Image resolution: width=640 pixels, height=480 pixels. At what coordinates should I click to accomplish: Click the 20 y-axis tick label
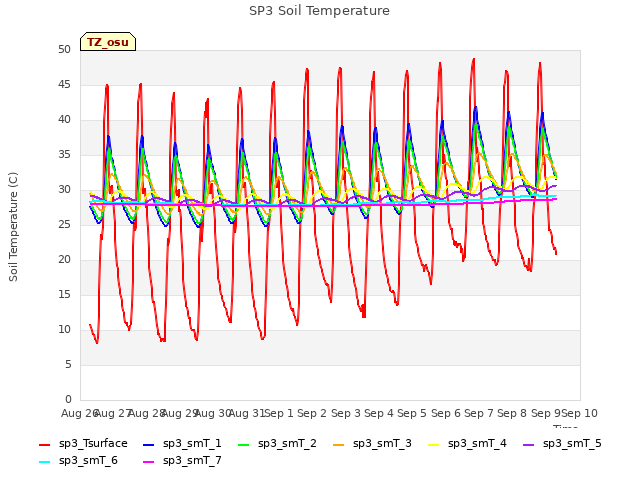tap(64, 260)
